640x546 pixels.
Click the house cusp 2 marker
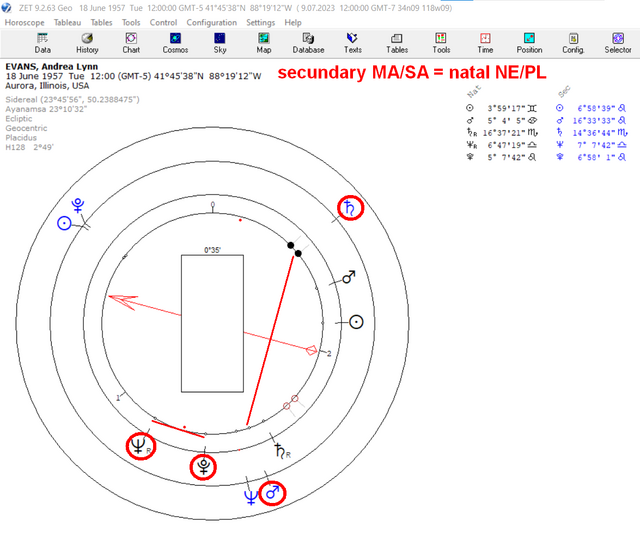pyautogui.click(x=329, y=353)
